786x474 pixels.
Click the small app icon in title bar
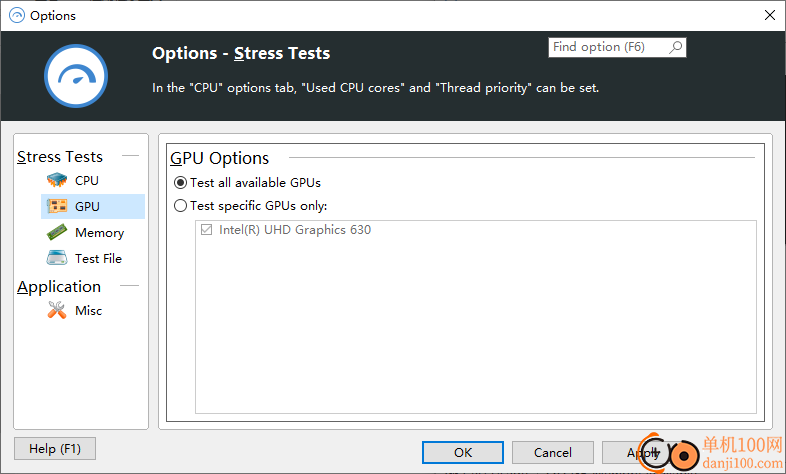pos(17,16)
